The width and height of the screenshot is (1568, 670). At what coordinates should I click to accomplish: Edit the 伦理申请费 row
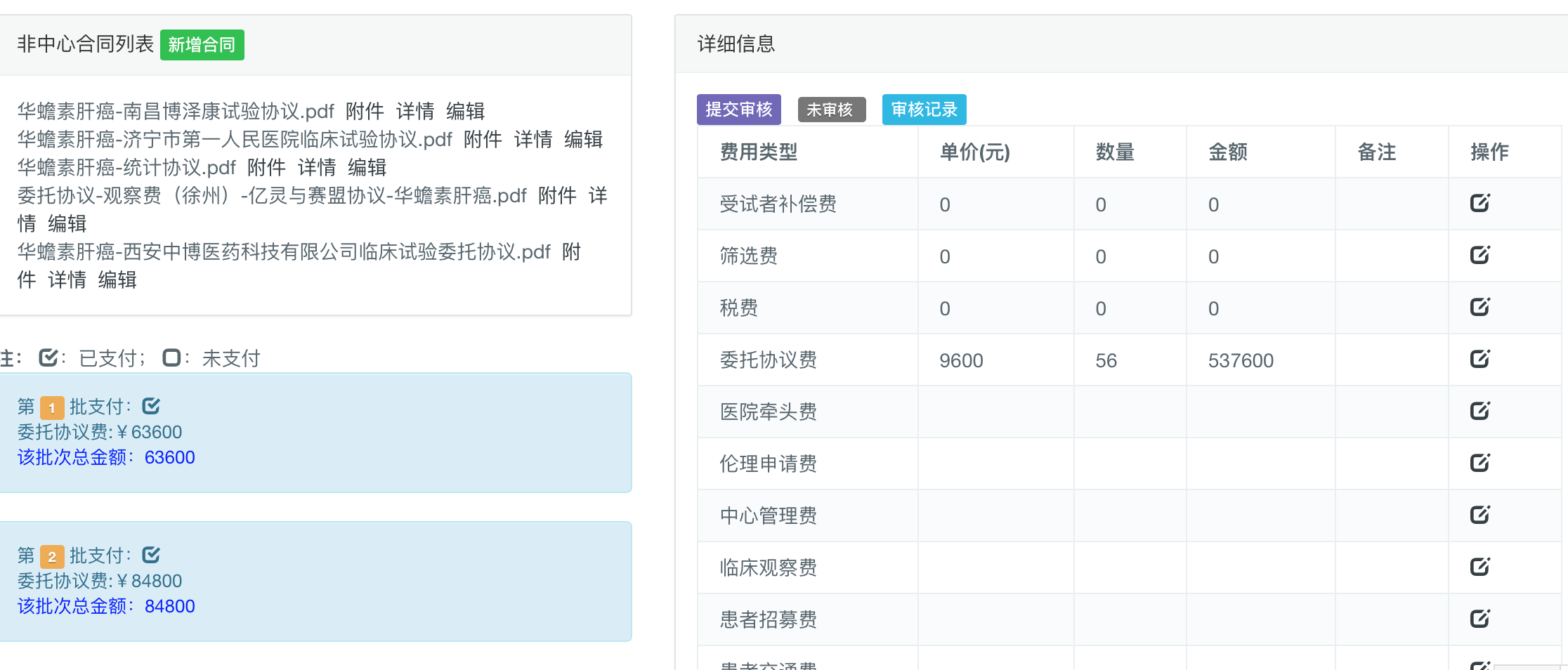pyautogui.click(x=1480, y=463)
